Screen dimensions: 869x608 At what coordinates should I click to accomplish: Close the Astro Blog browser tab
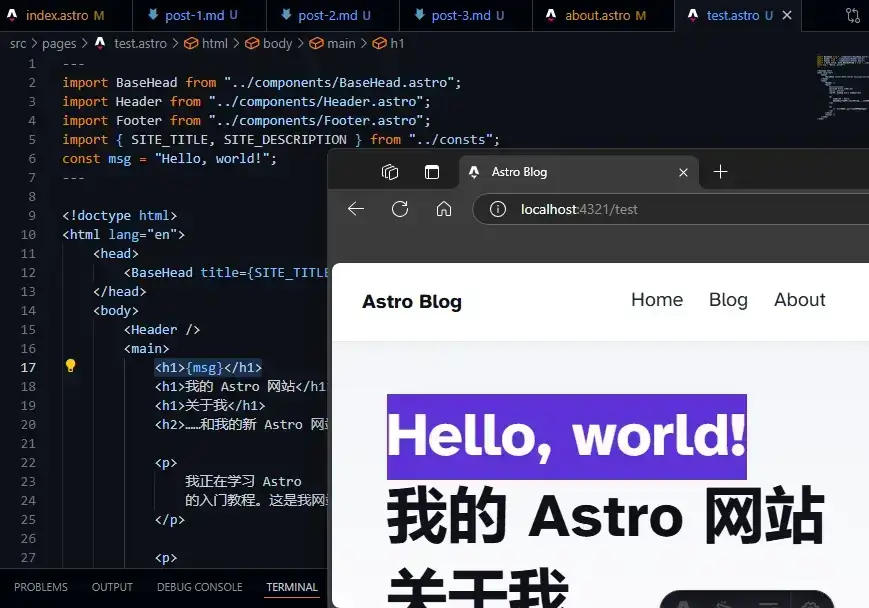tap(683, 172)
